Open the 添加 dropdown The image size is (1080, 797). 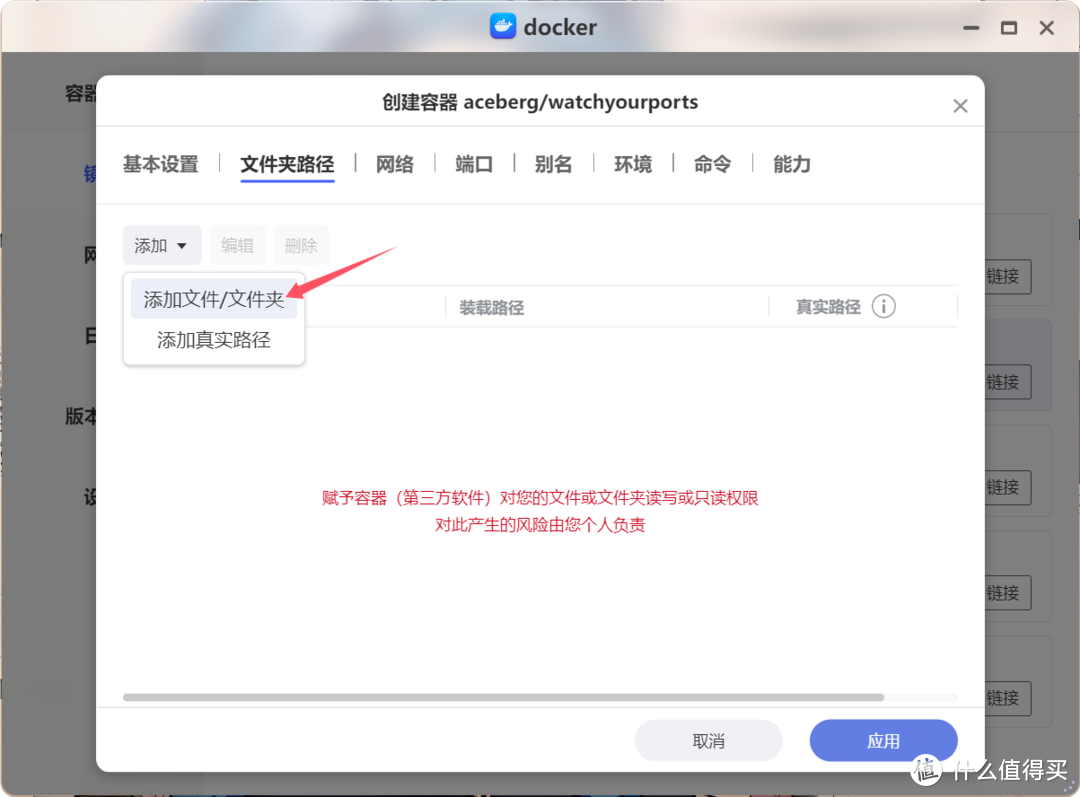[x=161, y=245]
